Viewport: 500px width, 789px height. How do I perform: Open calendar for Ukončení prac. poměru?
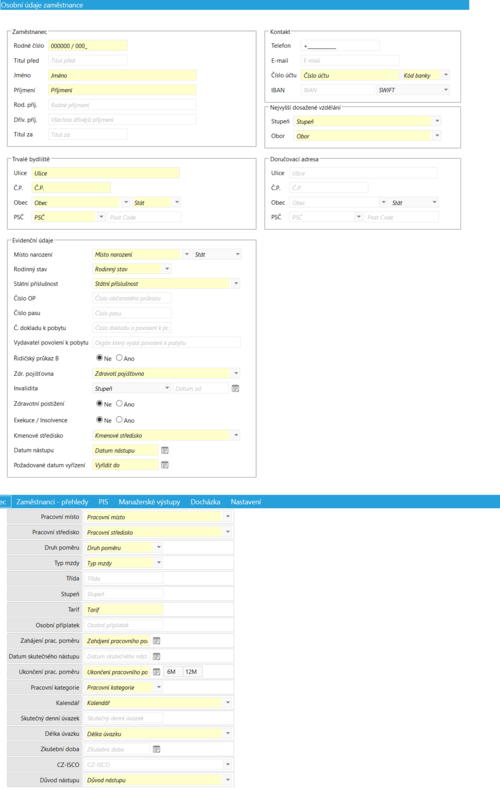(156, 672)
